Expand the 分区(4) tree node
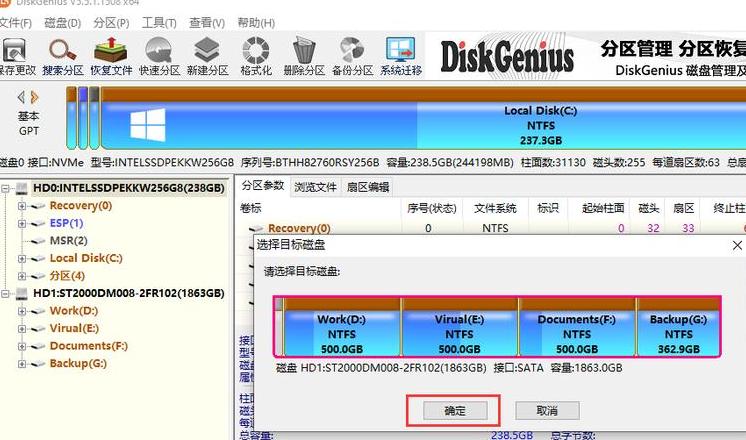Screen dimensions: 746x440 [x=21, y=276]
